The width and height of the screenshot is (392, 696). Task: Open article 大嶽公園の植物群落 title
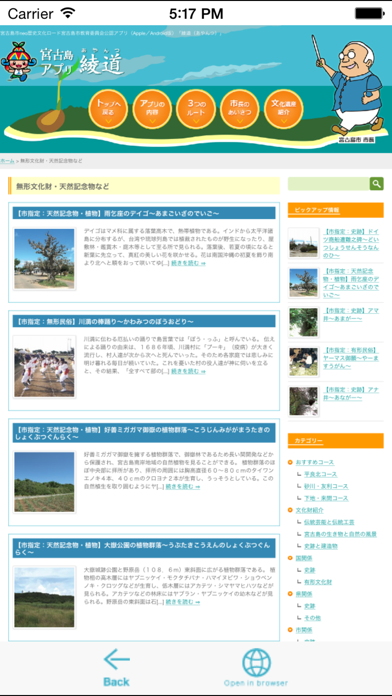coord(144,549)
